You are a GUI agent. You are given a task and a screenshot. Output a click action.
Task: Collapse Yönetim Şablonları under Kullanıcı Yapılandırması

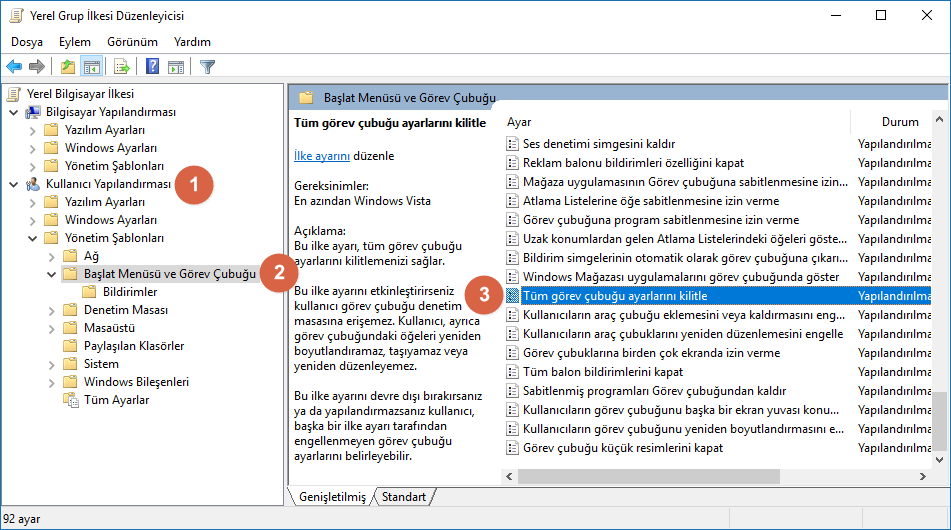click(x=33, y=238)
